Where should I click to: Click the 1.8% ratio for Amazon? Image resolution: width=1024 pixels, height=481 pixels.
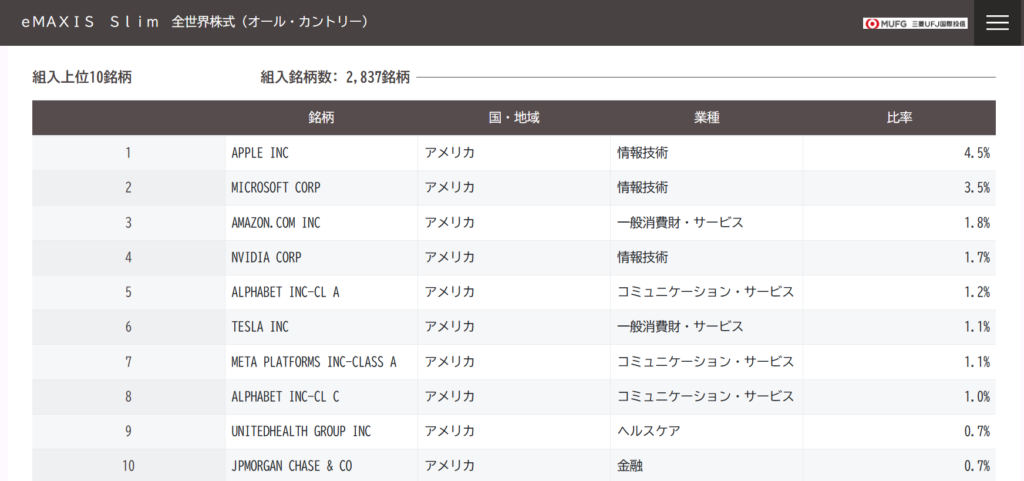coord(977,223)
